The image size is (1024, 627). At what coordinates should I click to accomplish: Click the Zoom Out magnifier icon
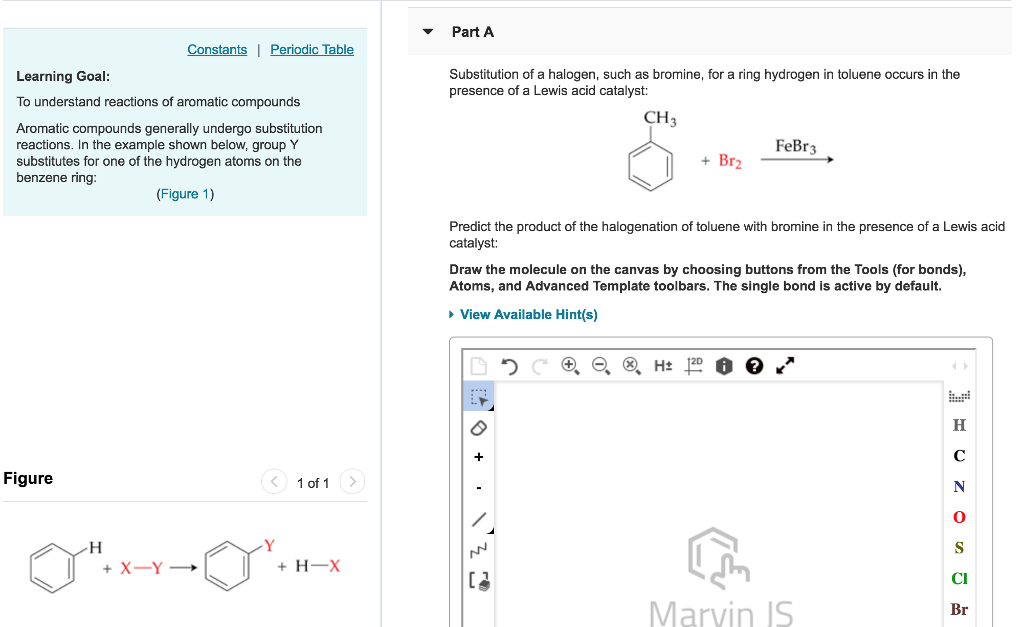(600, 366)
